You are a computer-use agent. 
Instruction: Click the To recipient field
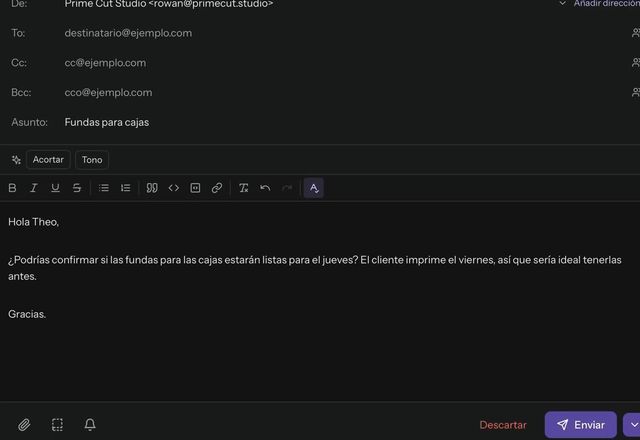pyautogui.click(x=343, y=33)
